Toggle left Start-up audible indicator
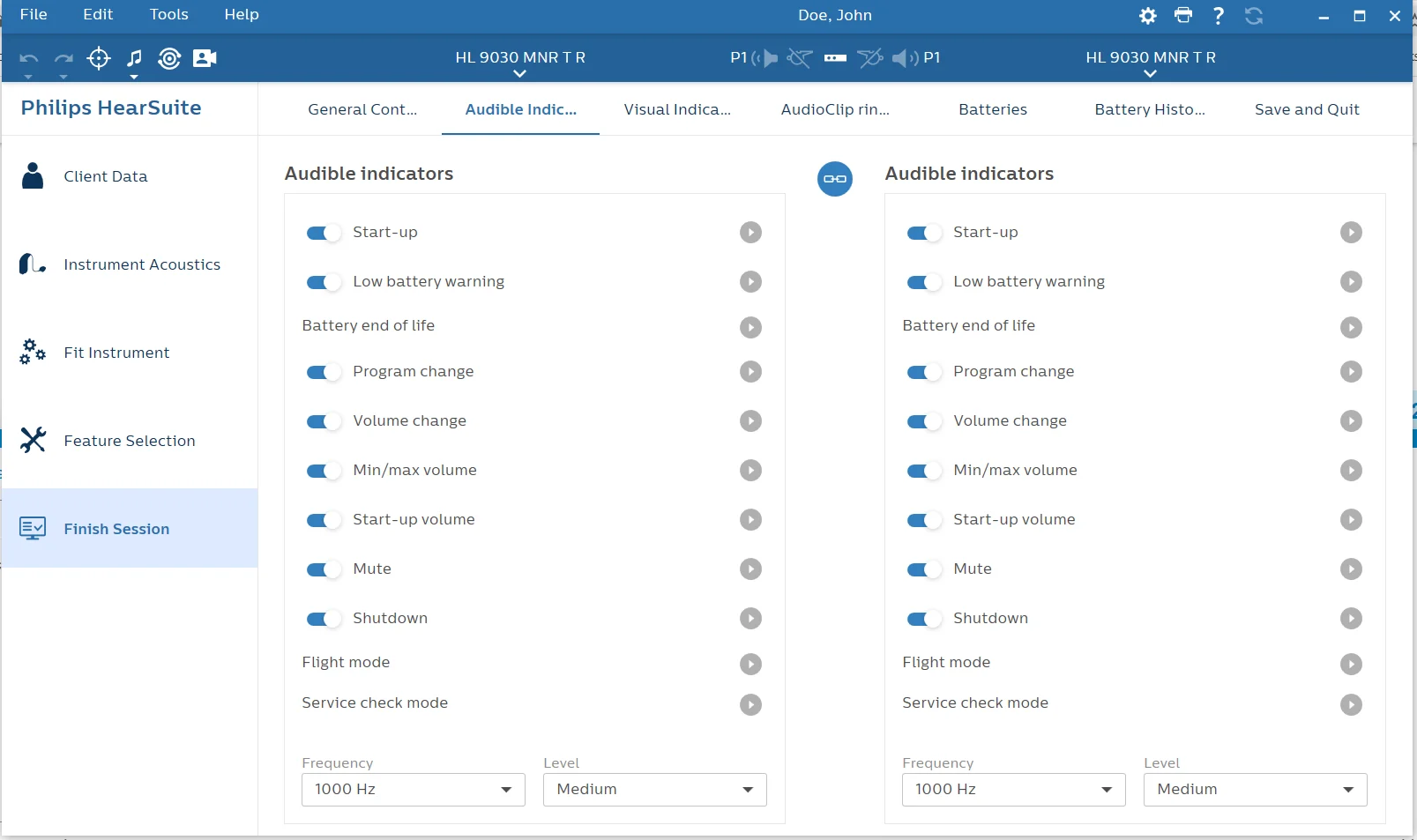Viewport: 1417px width, 840px height. point(323,233)
